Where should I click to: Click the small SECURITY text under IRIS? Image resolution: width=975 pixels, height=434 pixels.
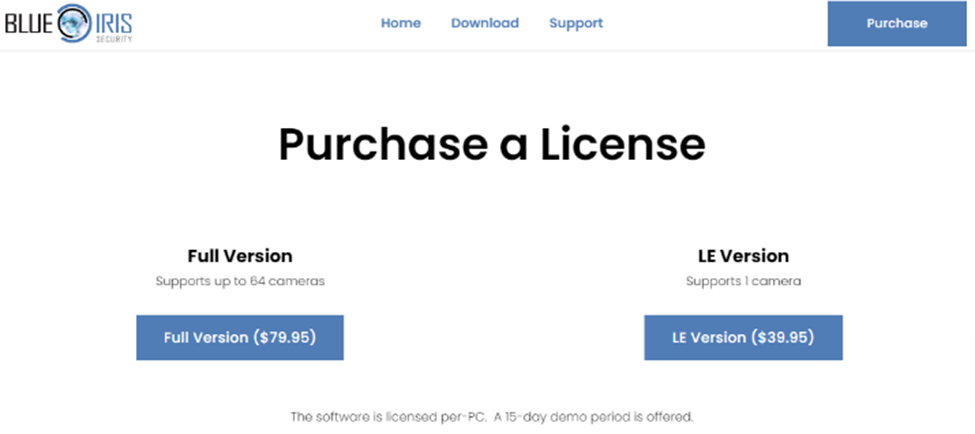[x=113, y=38]
